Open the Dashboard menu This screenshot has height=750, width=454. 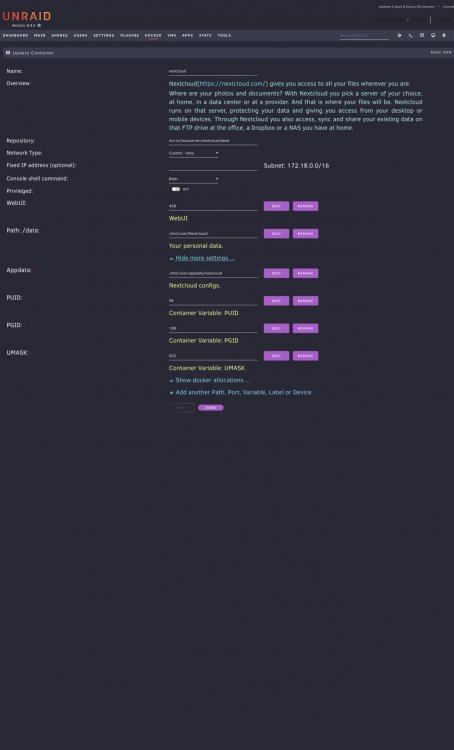(x=15, y=35)
